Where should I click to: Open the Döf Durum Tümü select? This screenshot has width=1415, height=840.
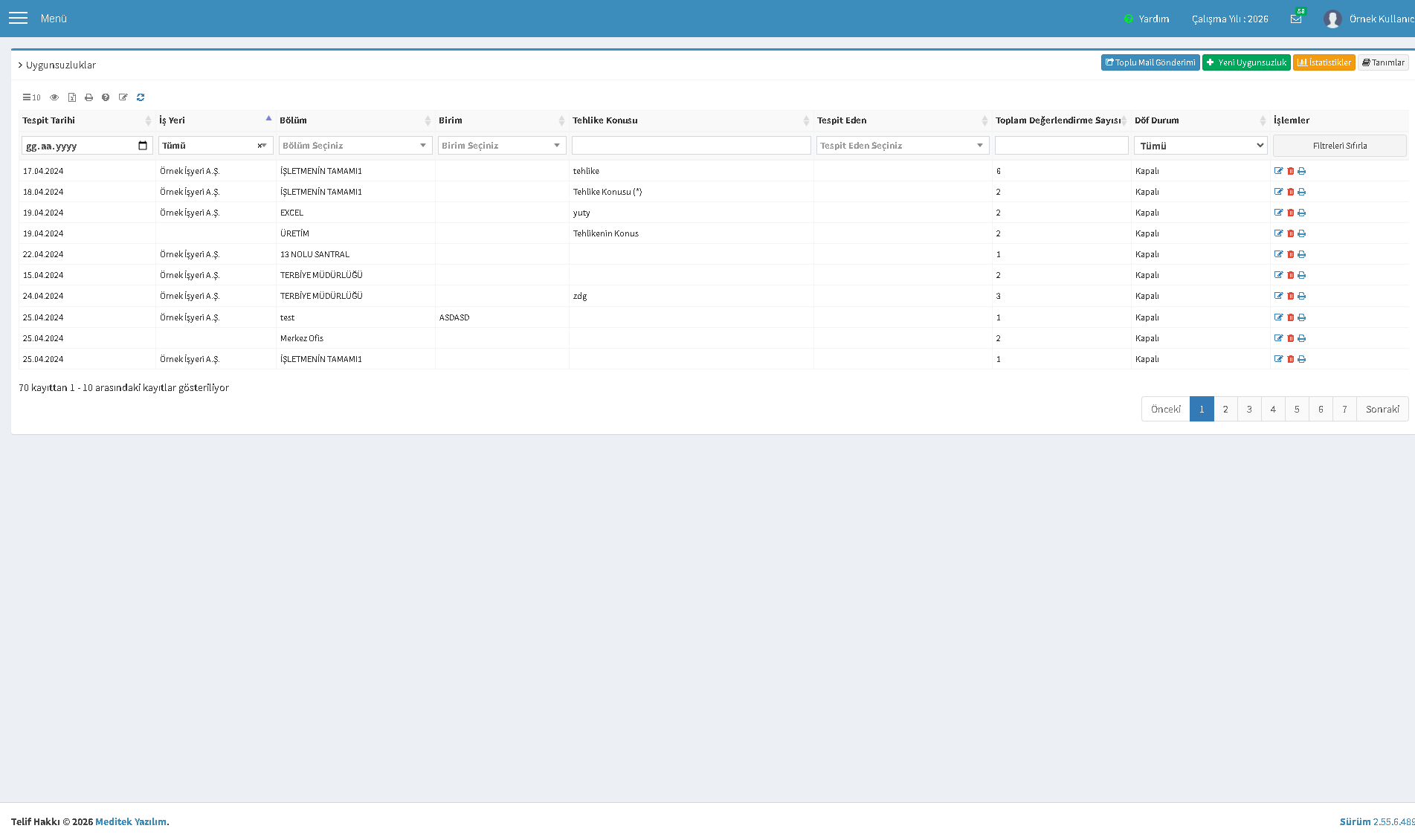1201,146
